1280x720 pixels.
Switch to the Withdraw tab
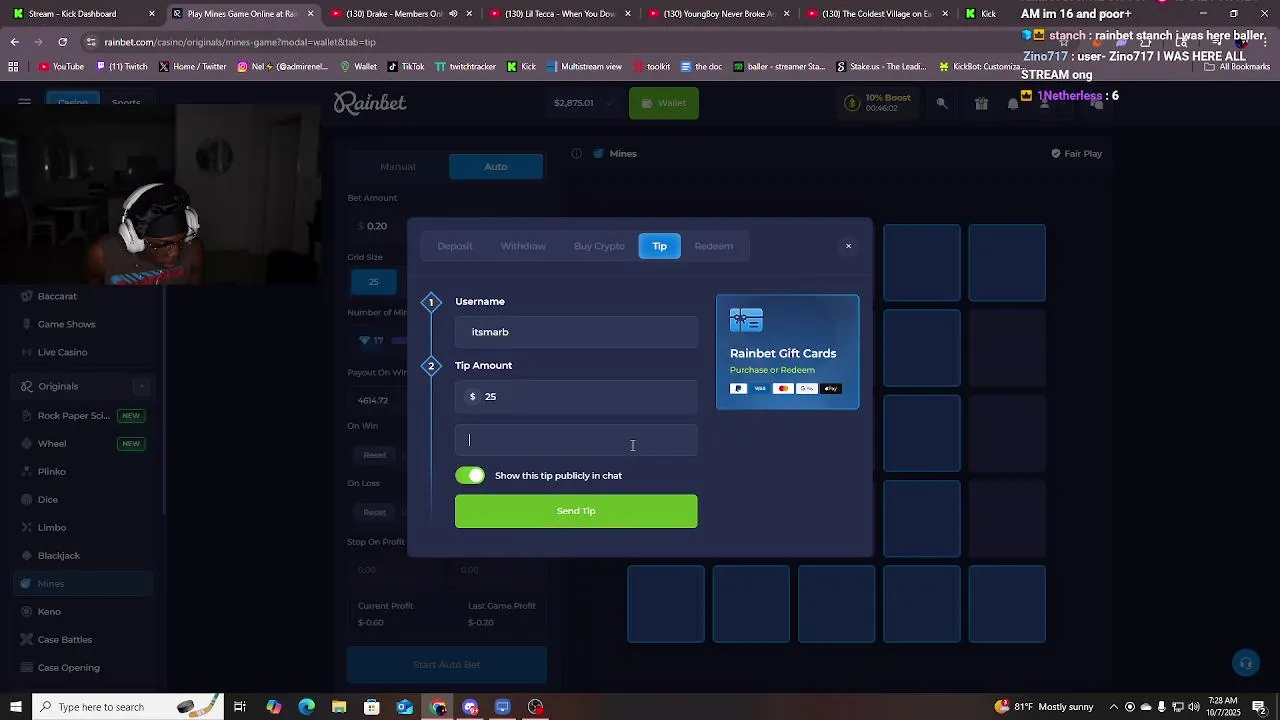pyautogui.click(x=523, y=246)
